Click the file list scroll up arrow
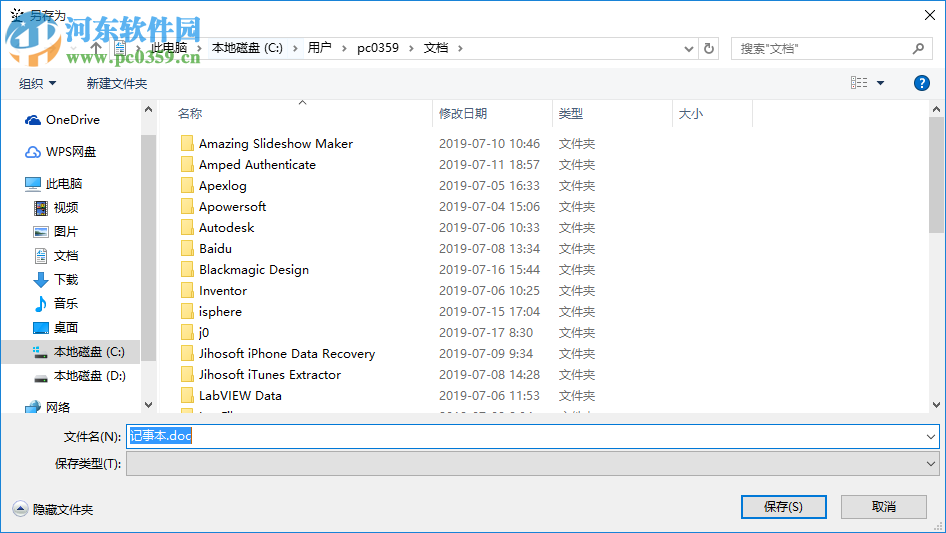Screen dimensions: 946x533 [936, 109]
